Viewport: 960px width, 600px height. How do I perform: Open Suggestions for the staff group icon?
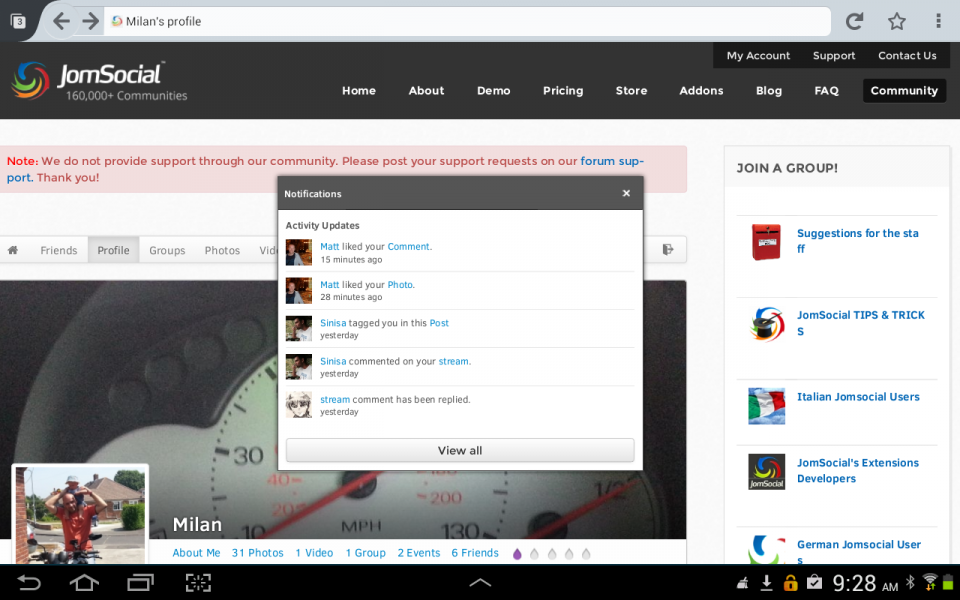pyautogui.click(x=766, y=241)
